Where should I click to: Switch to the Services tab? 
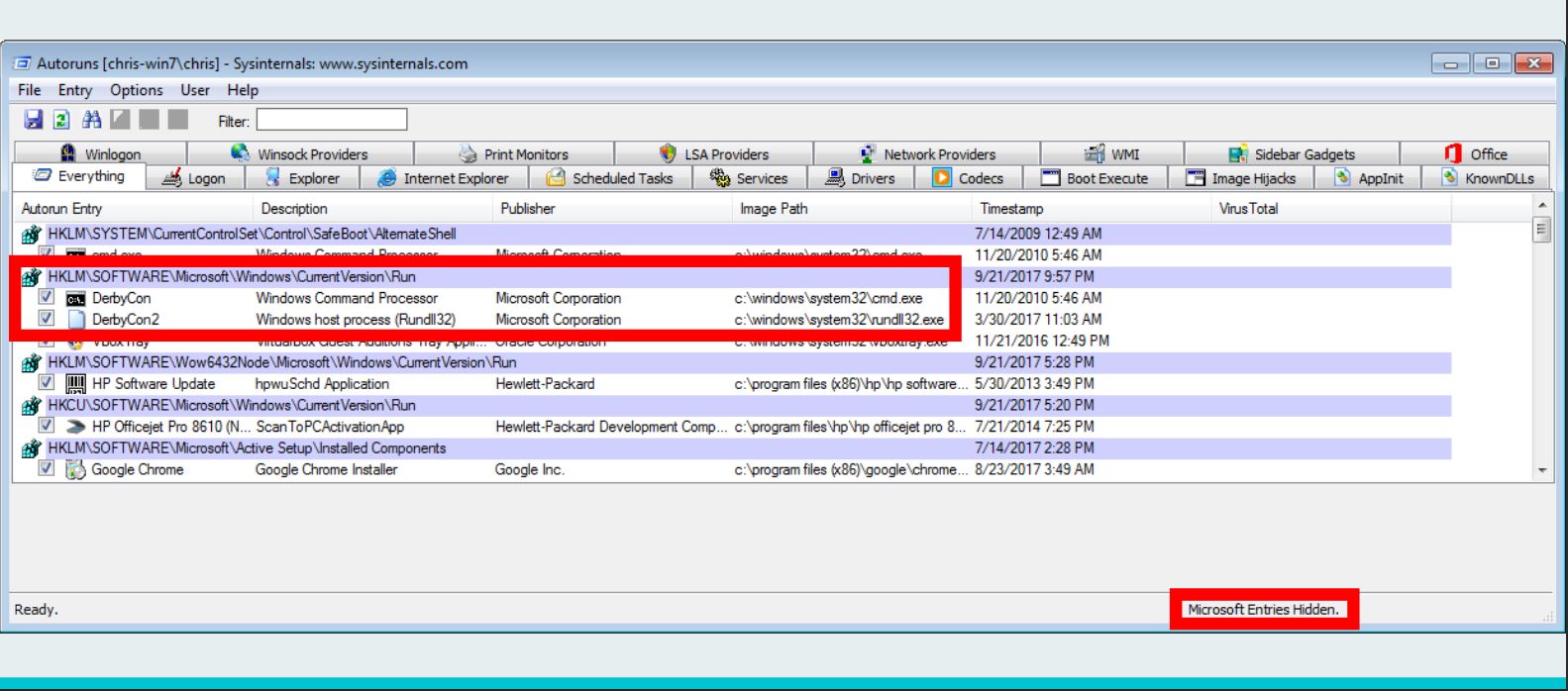[x=750, y=178]
